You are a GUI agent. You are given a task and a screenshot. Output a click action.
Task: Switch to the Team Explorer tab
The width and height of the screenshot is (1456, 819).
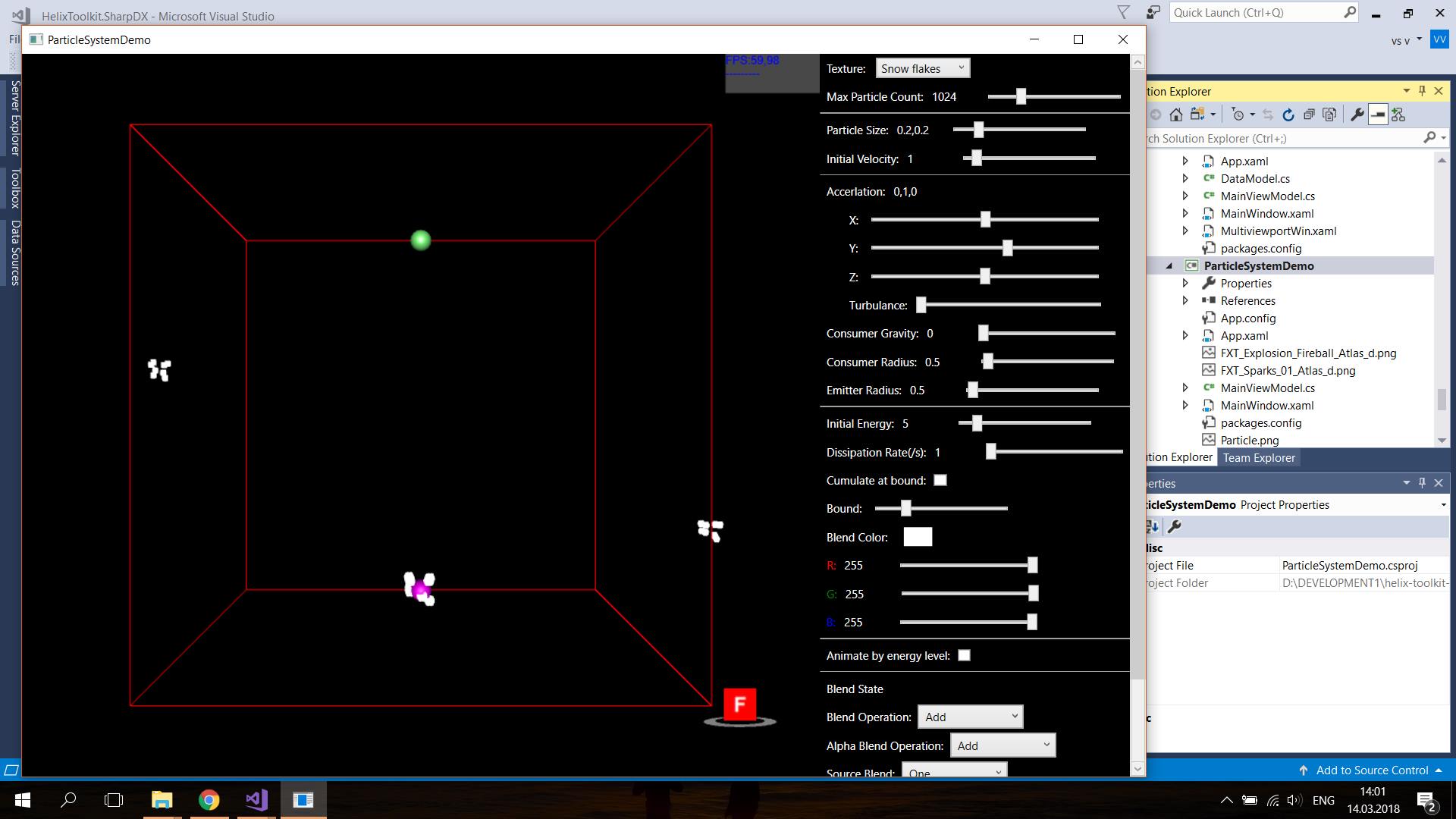click(x=1258, y=457)
